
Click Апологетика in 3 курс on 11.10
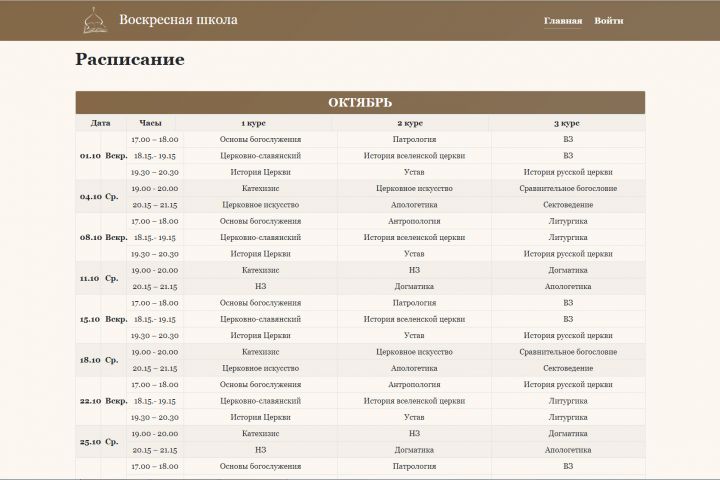[x=568, y=287]
